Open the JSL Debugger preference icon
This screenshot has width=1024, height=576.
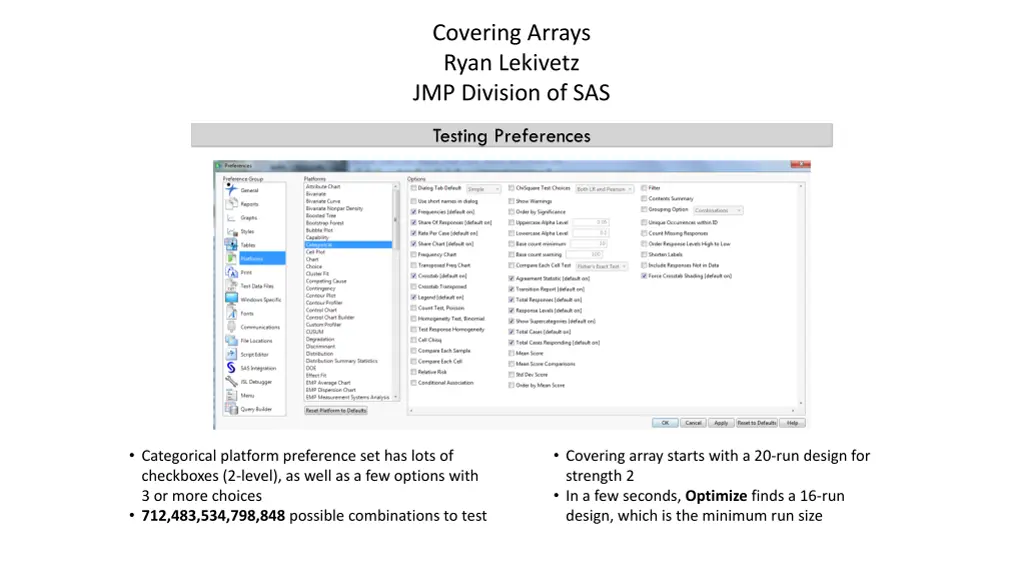[x=231, y=381]
